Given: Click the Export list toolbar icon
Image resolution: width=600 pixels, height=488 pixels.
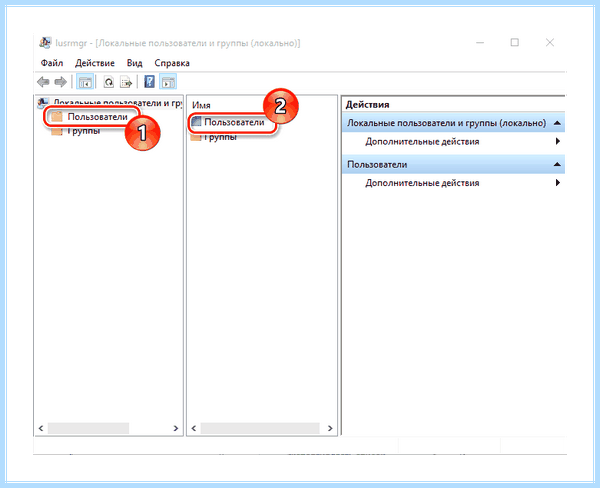Looking at the screenshot, I should pyautogui.click(x=126, y=82).
